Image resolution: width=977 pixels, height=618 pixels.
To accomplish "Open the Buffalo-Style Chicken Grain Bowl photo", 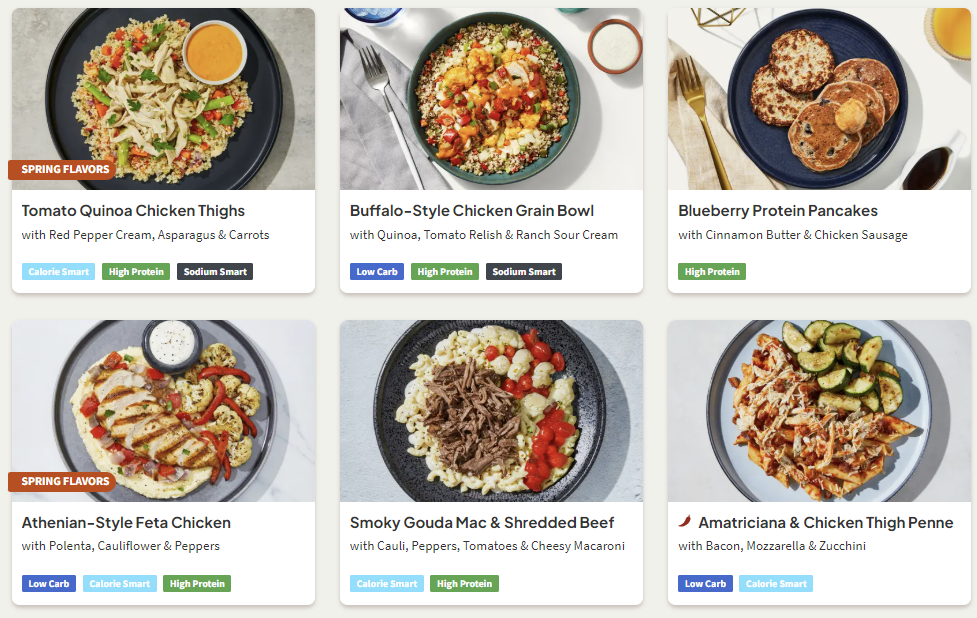I will coord(491,99).
